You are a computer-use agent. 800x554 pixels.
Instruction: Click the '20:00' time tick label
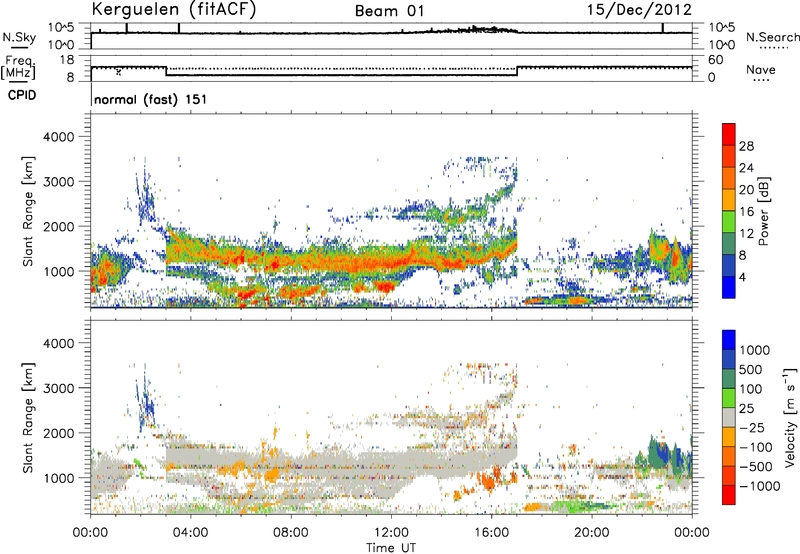tap(592, 533)
